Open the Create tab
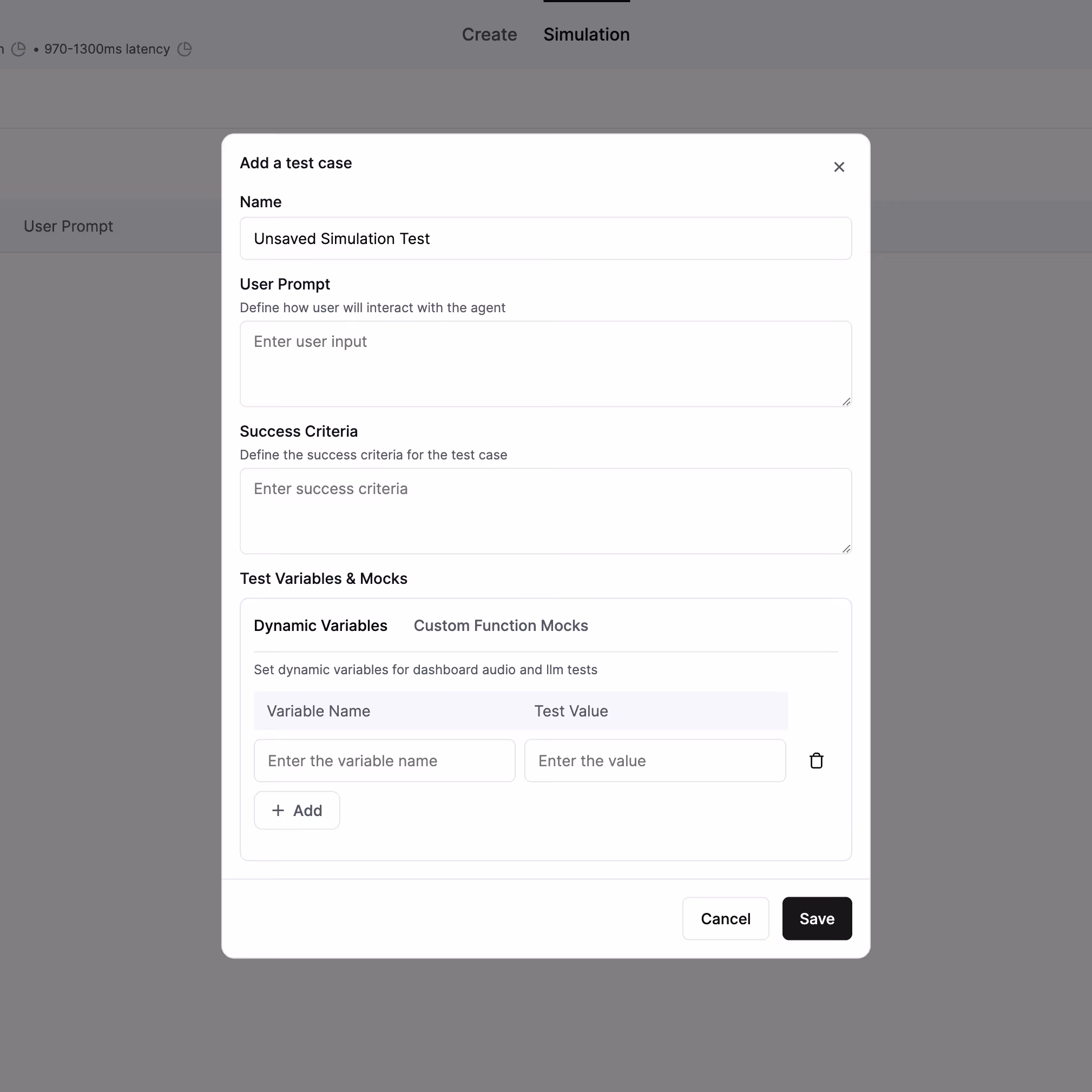The image size is (1092, 1092). click(x=489, y=35)
